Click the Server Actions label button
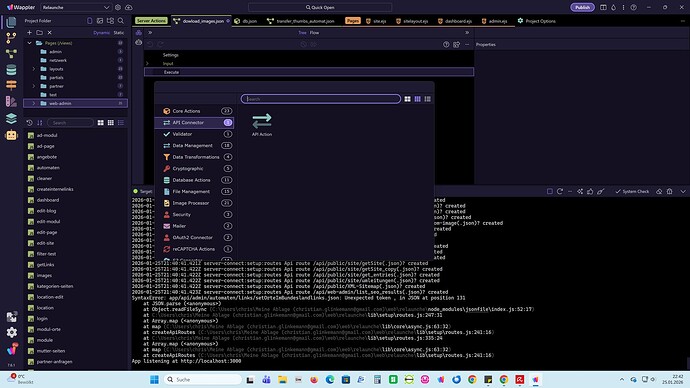 pyautogui.click(x=151, y=21)
